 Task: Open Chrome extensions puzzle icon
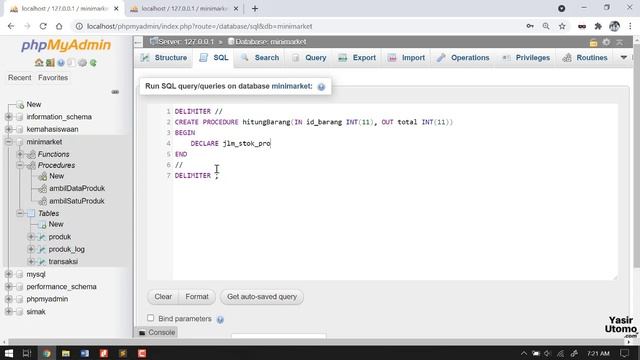pyautogui.click(x=598, y=26)
